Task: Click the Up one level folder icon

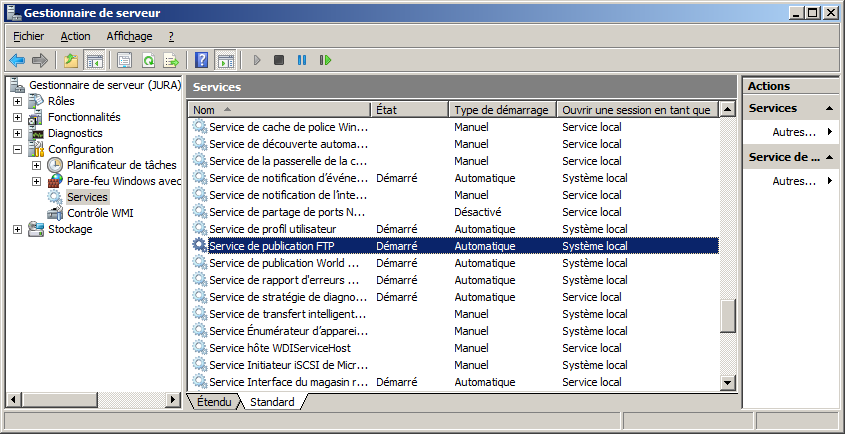Action: click(x=71, y=60)
